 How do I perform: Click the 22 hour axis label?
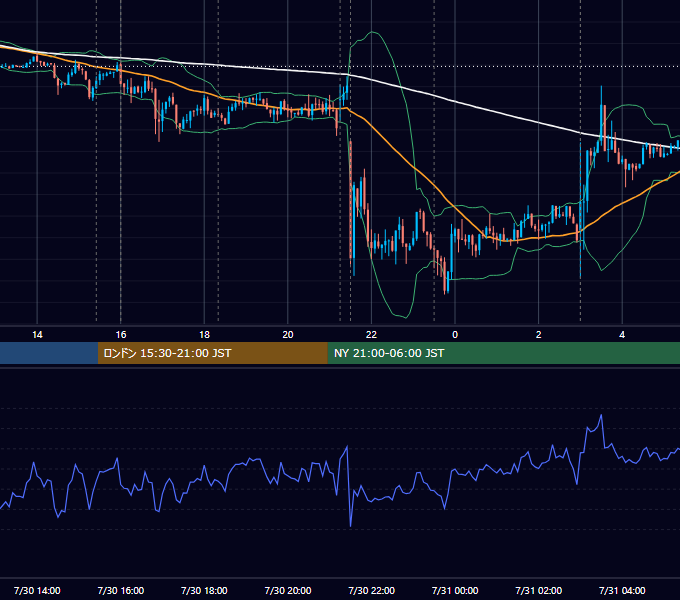[x=371, y=335]
